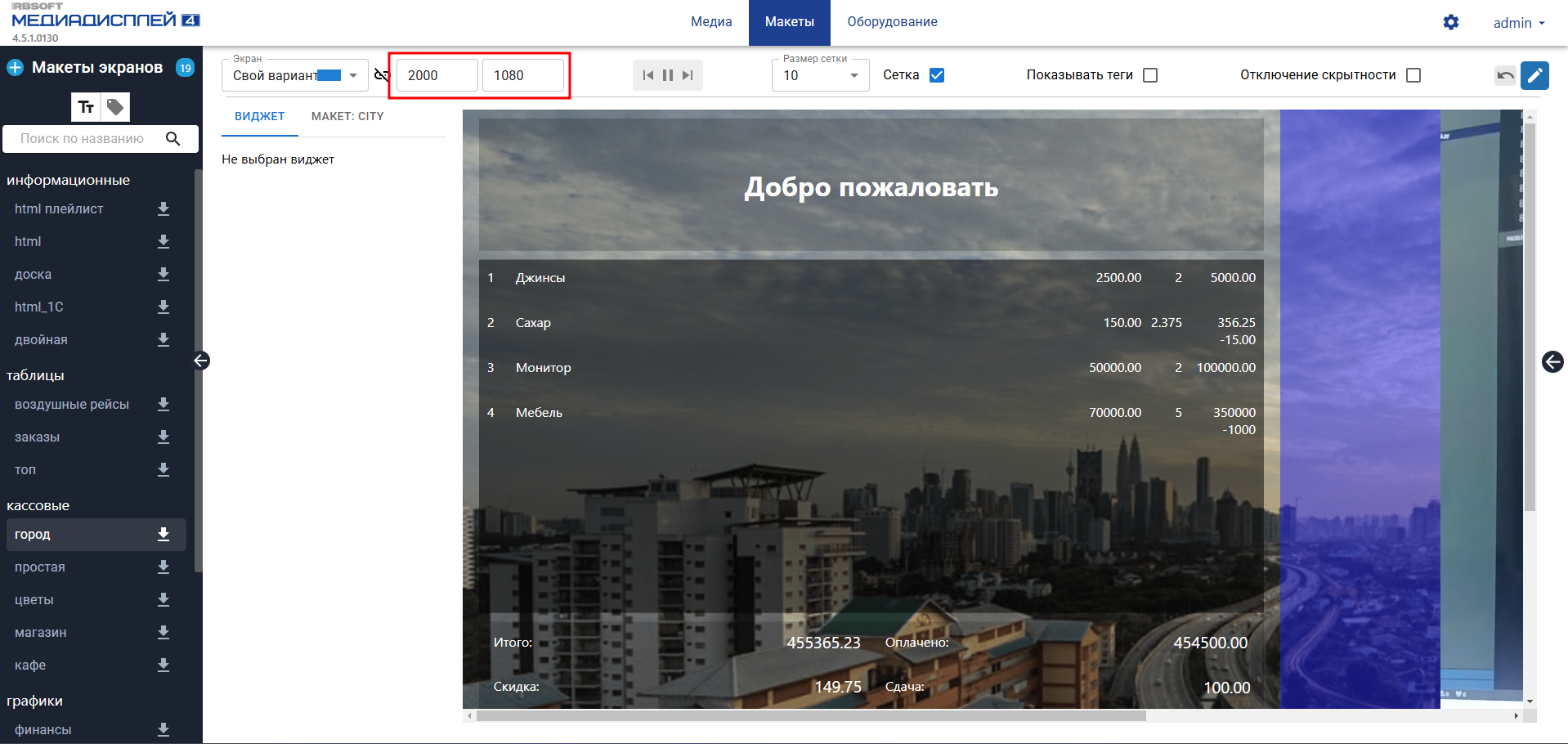
Task: Add a new screen layout with plus icon
Action: (15, 68)
